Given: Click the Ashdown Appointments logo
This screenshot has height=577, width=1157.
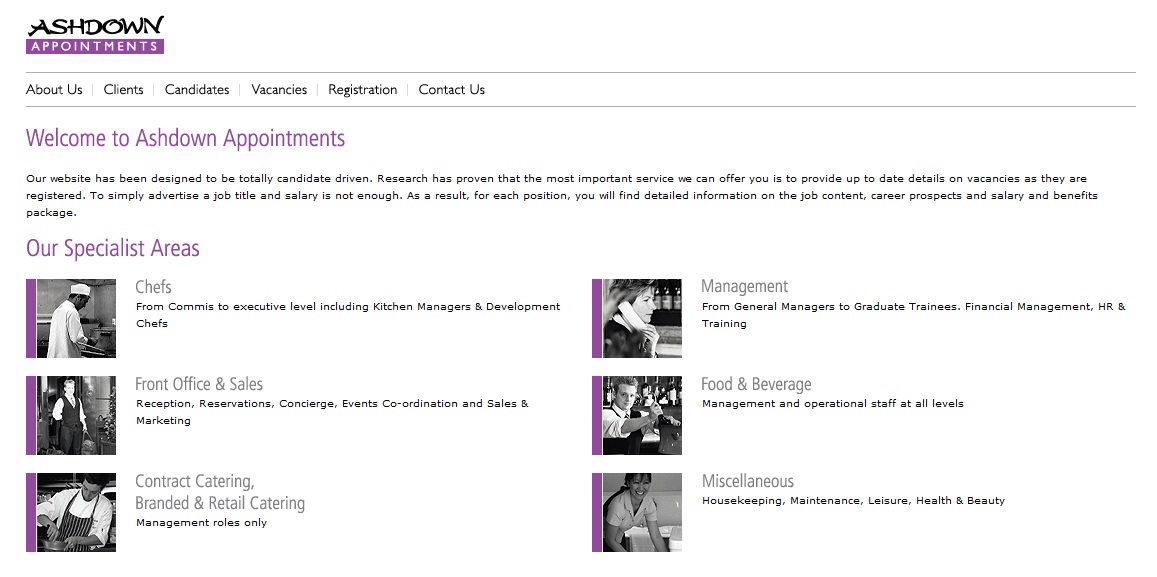Looking at the screenshot, I should [x=95, y=34].
